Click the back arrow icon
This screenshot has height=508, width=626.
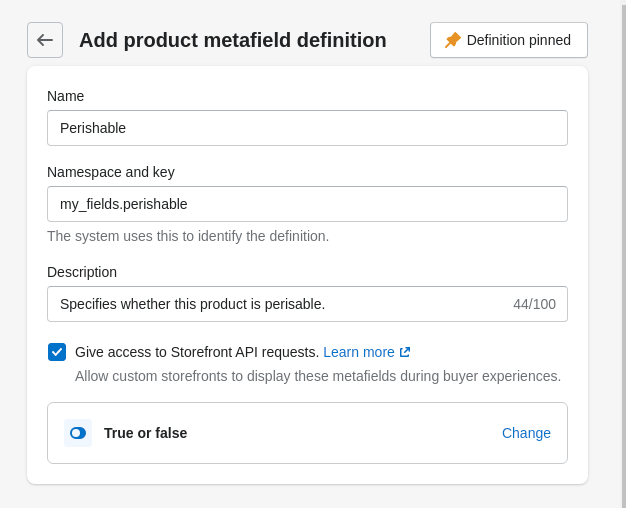coord(45,40)
